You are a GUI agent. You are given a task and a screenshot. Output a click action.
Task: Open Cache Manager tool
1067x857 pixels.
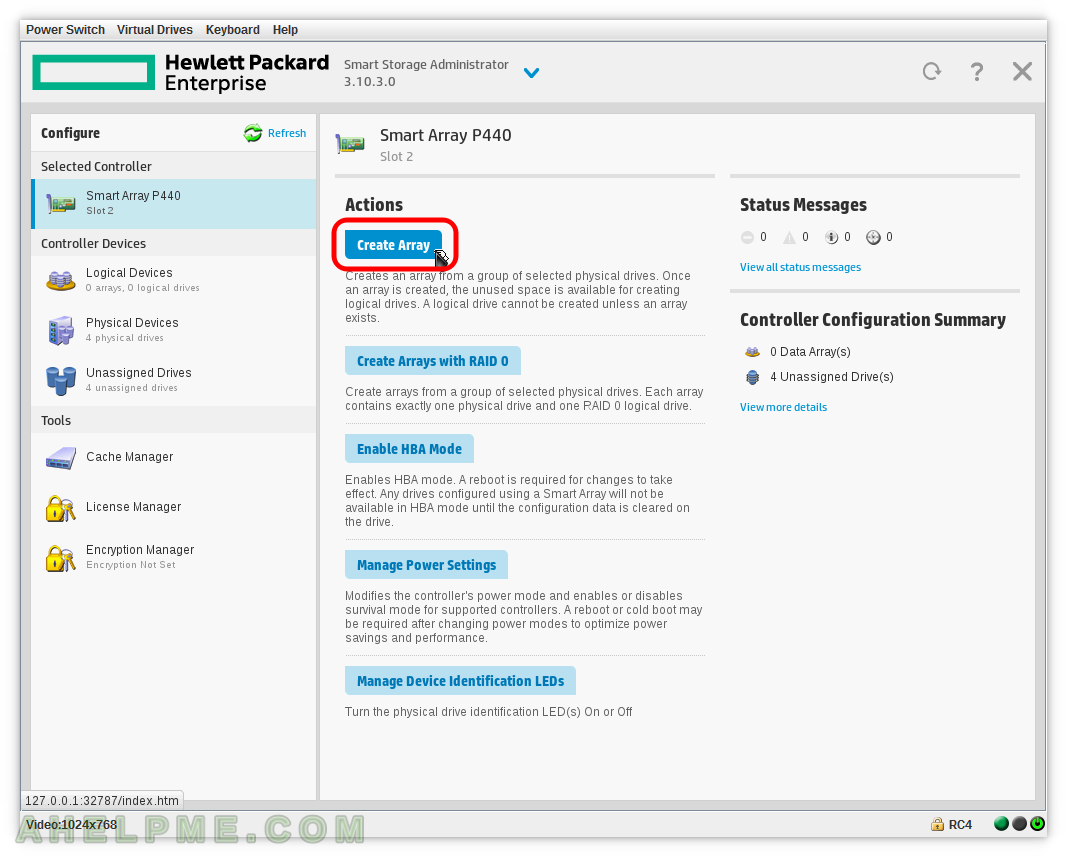pos(174,457)
